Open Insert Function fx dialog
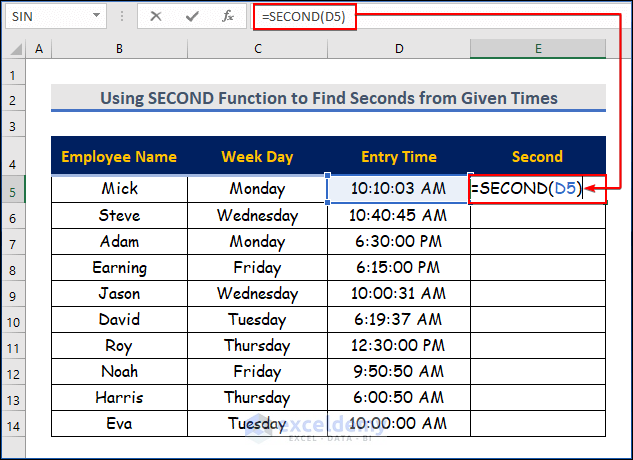Screen dimensions: 633x460 point(228,17)
